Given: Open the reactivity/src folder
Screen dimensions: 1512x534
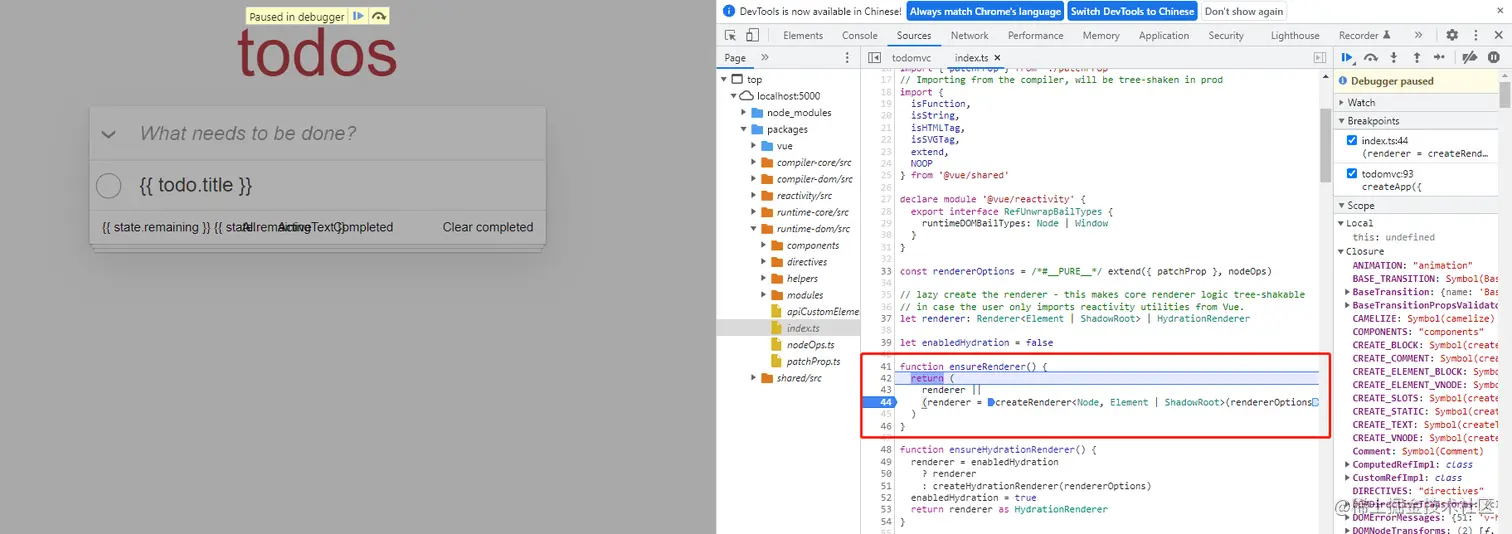Looking at the screenshot, I should 803,195.
